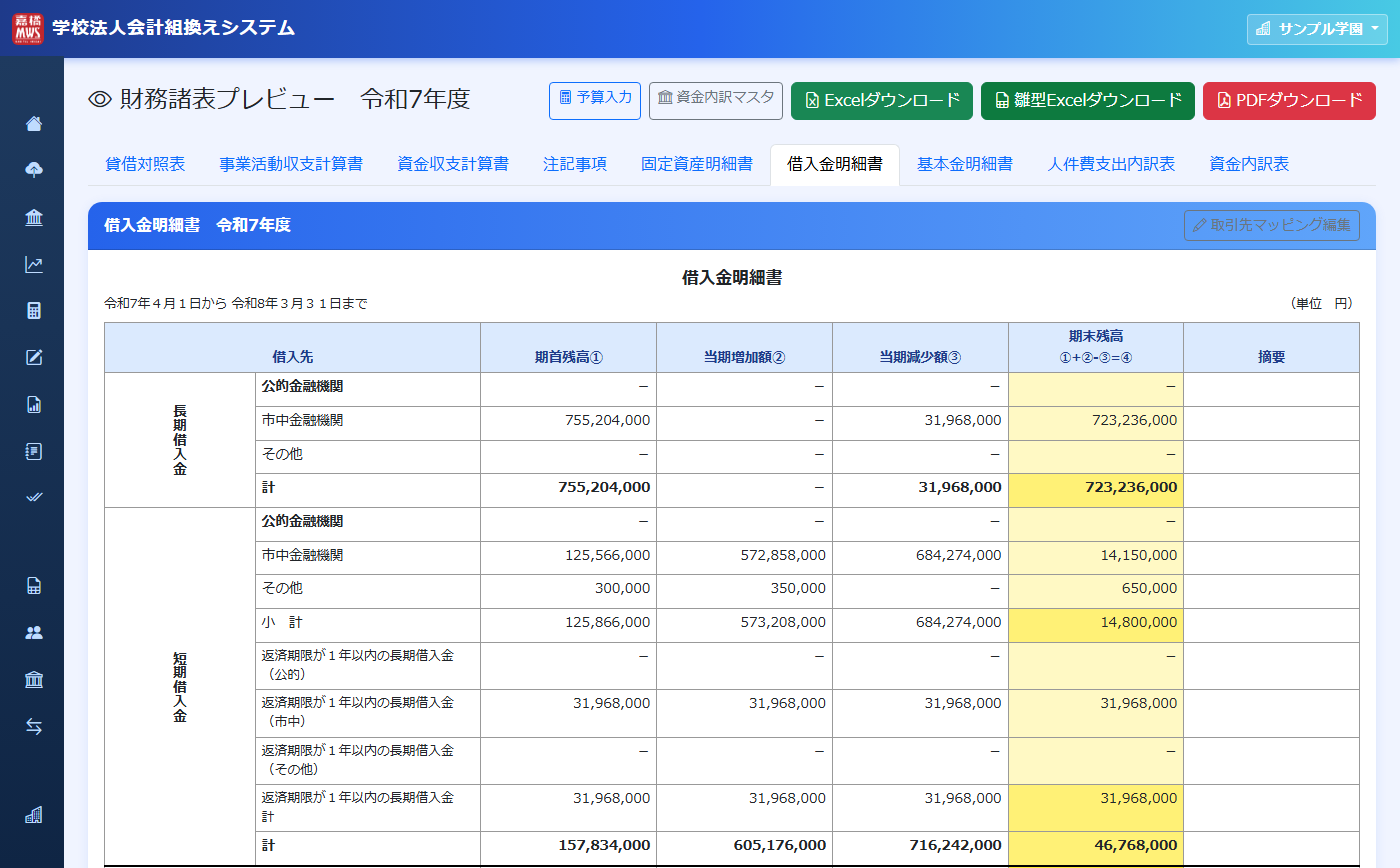Click the 短期借入金 vertical row label
Screen dimensions: 1400x868
tap(180, 687)
